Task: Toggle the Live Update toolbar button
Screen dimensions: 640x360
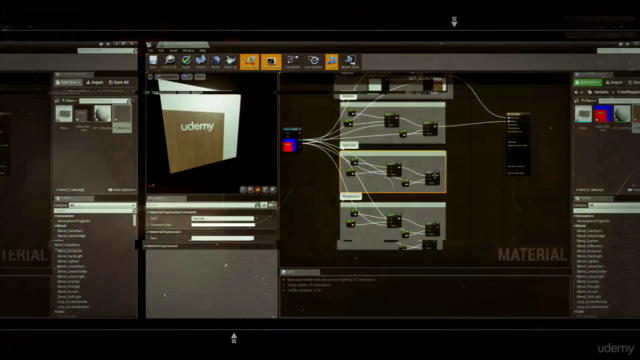Action: (313, 62)
